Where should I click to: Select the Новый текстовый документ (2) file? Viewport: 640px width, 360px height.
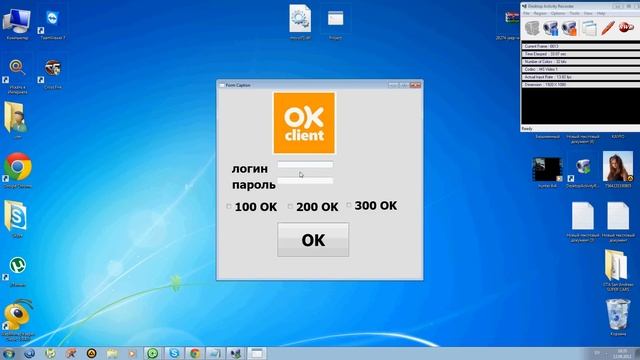click(582, 222)
